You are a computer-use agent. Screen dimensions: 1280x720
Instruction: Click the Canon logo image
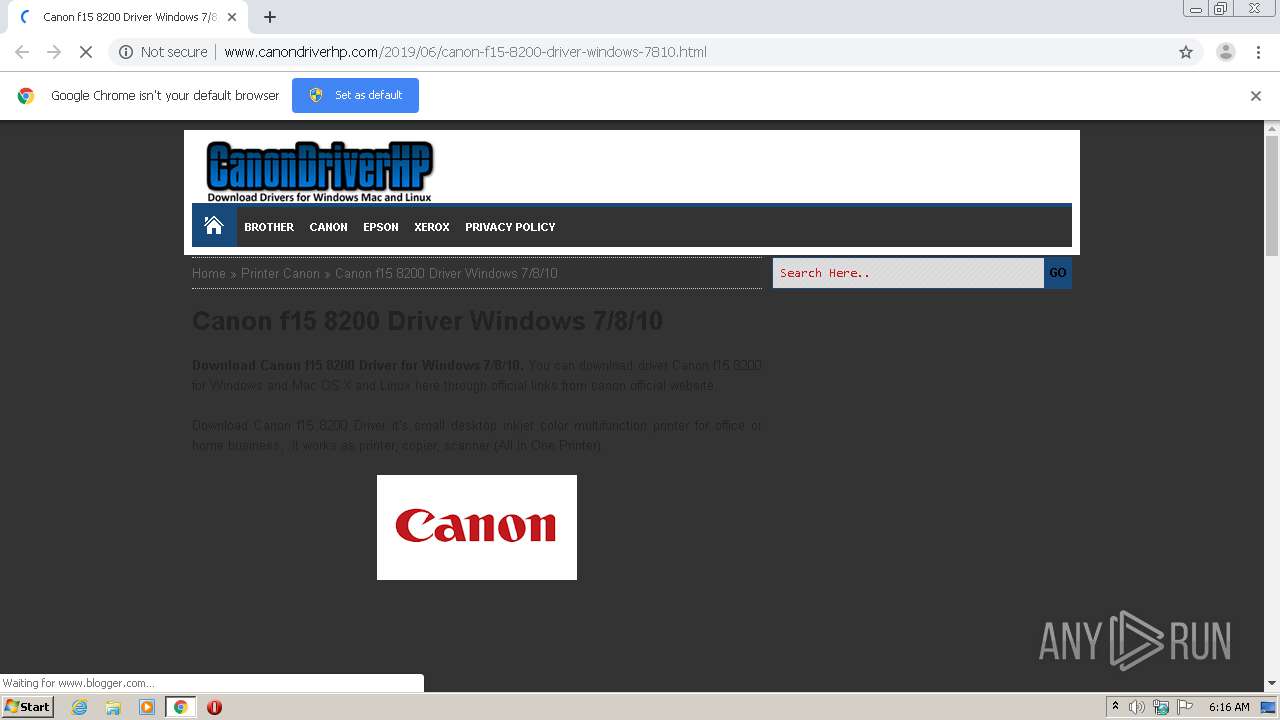coord(477,527)
